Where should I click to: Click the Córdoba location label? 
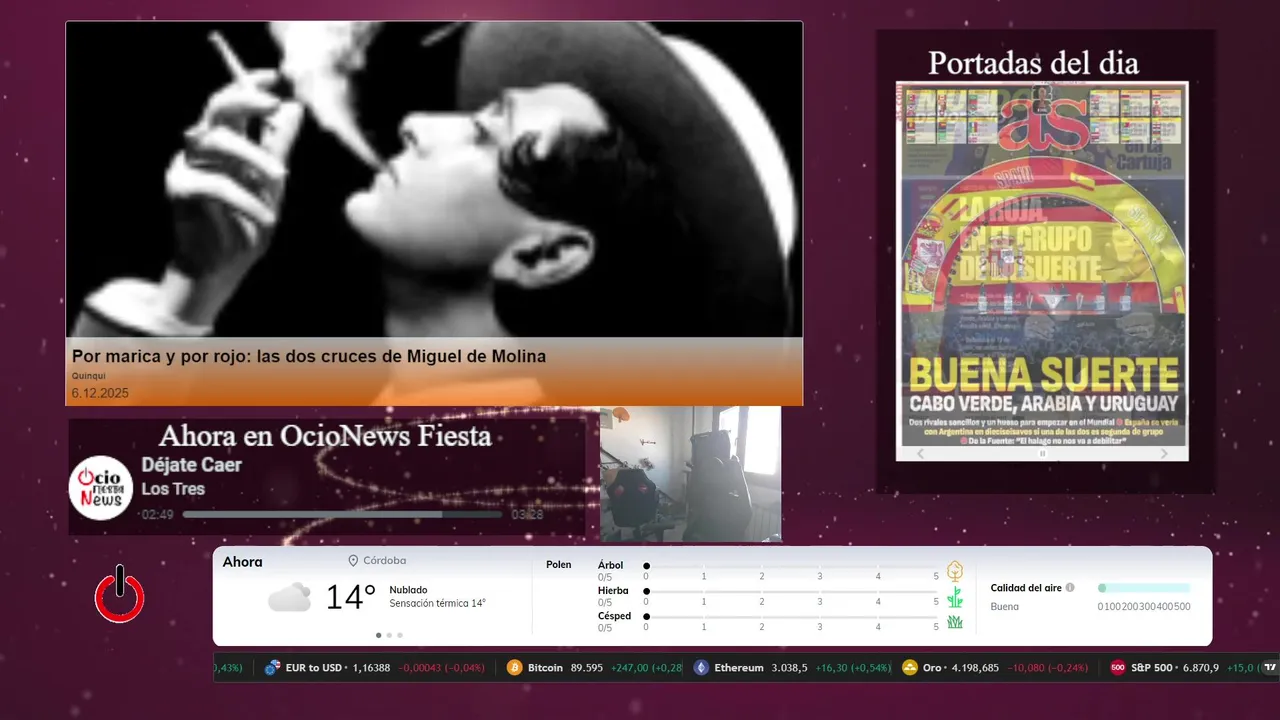tap(385, 561)
